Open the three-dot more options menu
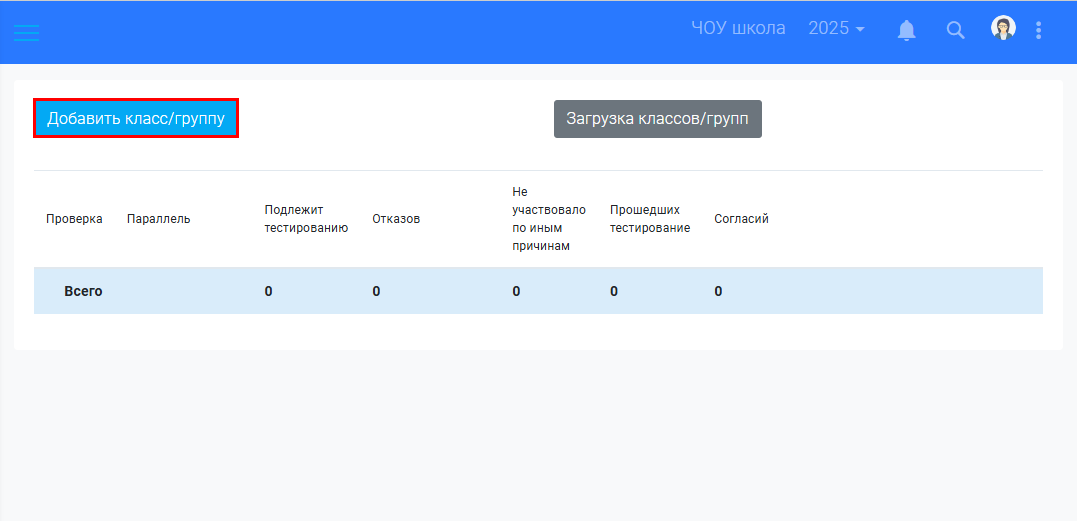1077x521 pixels. 1039,30
